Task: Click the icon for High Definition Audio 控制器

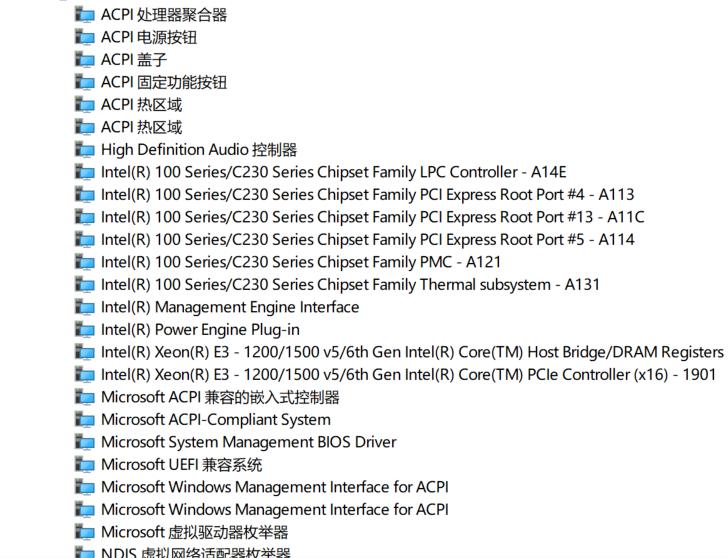Action: tap(84, 150)
